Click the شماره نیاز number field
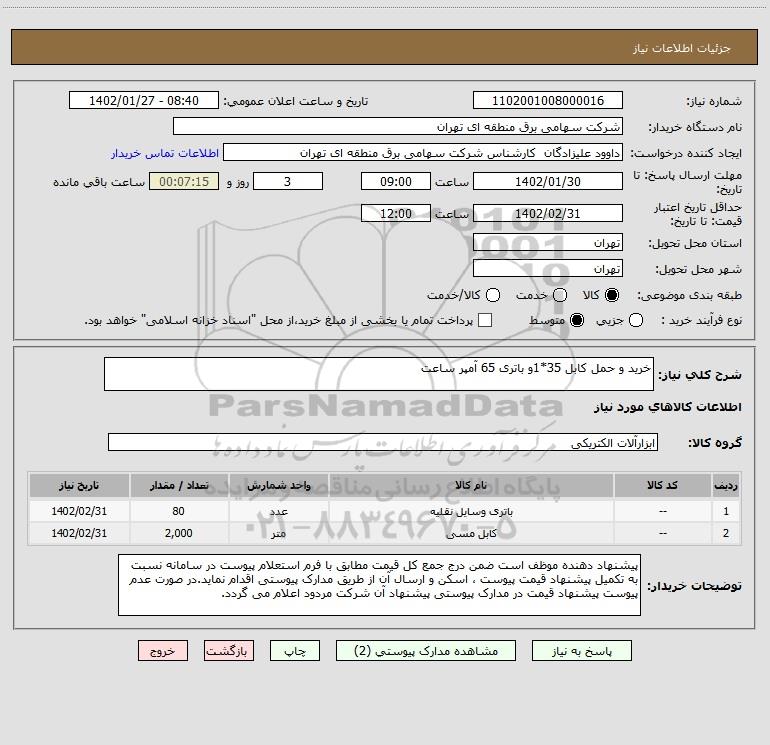 tap(548, 100)
